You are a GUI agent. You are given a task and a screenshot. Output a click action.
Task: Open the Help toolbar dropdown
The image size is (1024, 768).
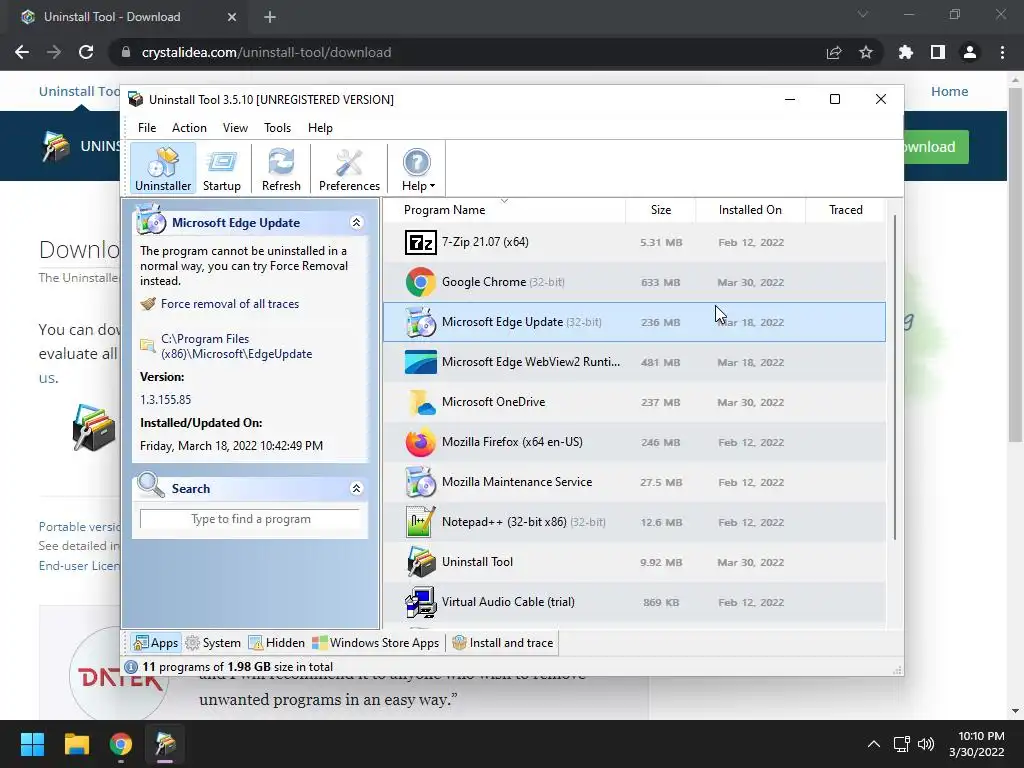point(417,169)
